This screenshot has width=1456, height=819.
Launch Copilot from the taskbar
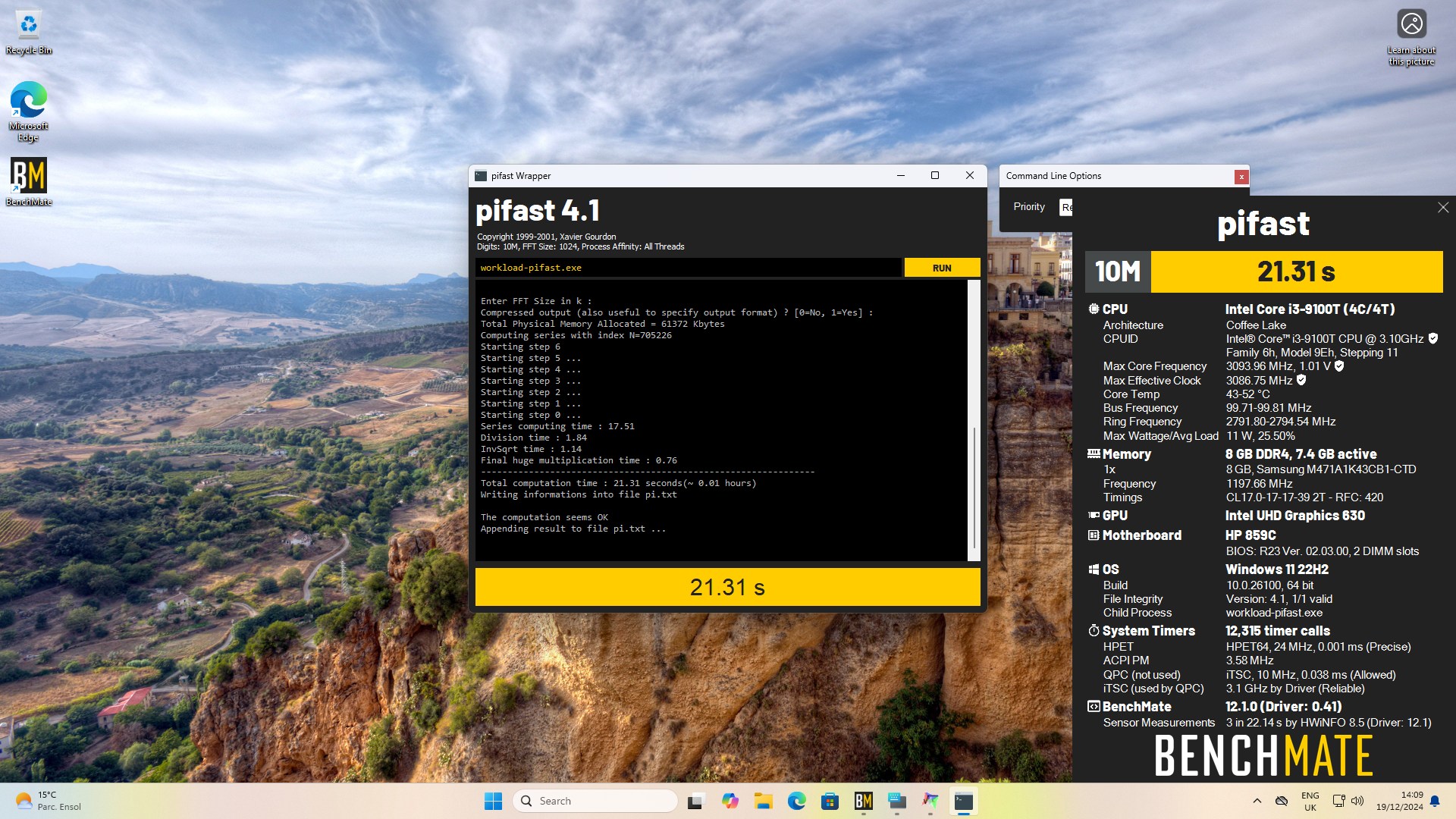point(730,801)
